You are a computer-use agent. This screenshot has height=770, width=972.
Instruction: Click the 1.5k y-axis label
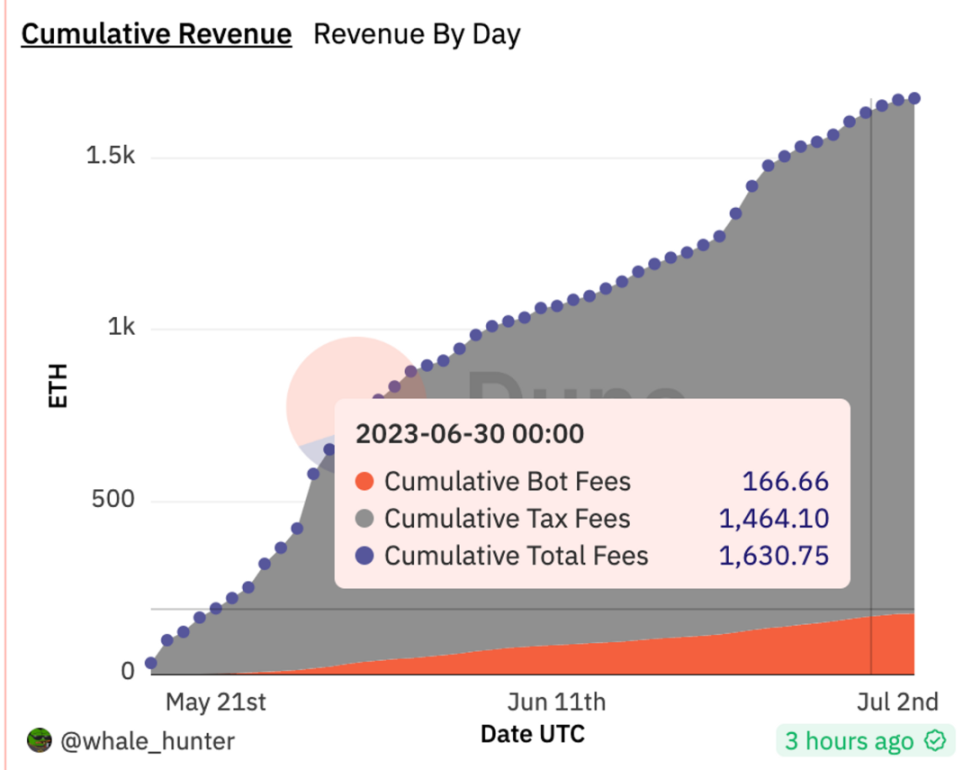point(110,155)
